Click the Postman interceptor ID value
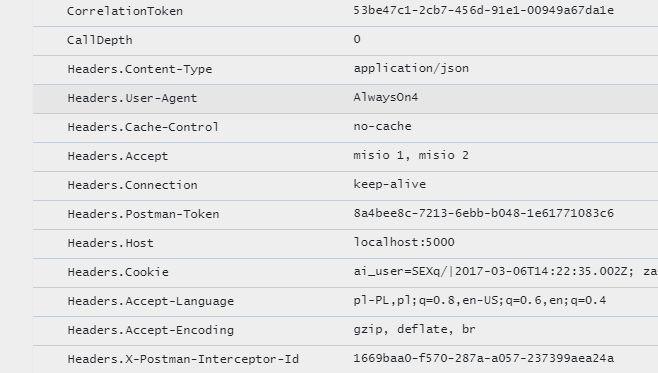 [x=483, y=358]
